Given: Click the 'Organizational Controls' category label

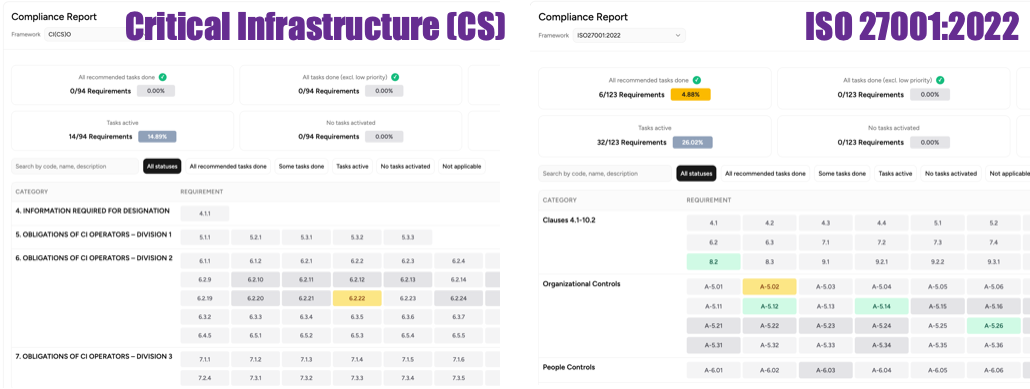Looking at the screenshot, I should pyautogui.click(x=581, y=284).
